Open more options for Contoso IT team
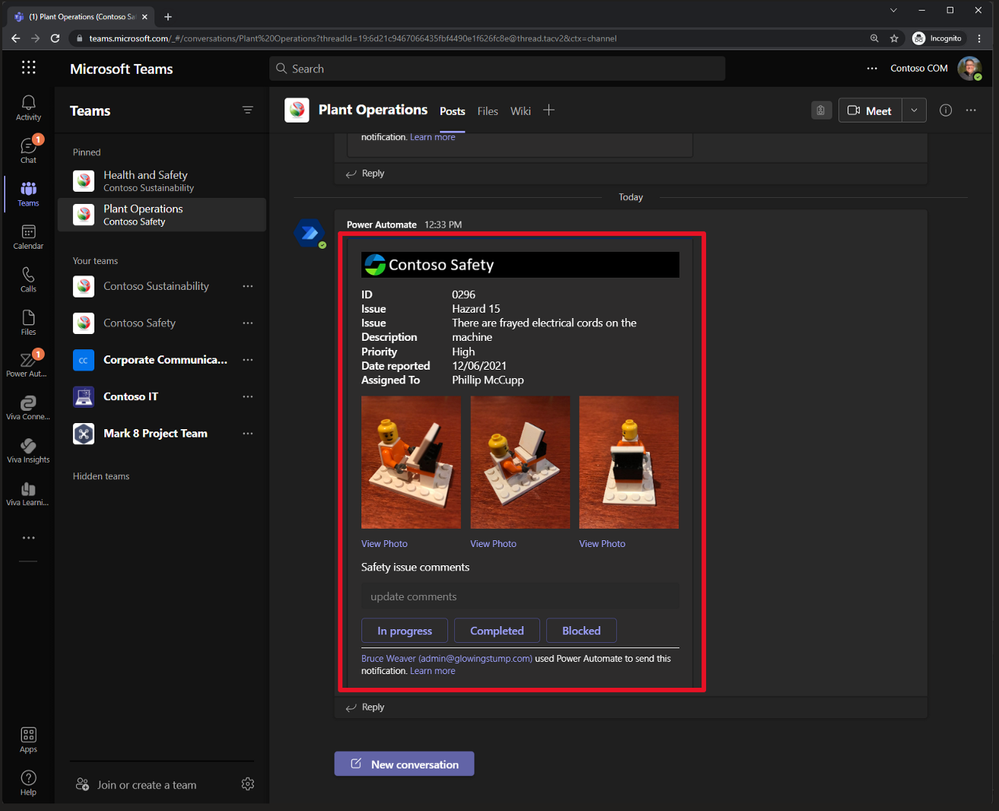Viewport: 999px width, 811px height. [248, 396]
